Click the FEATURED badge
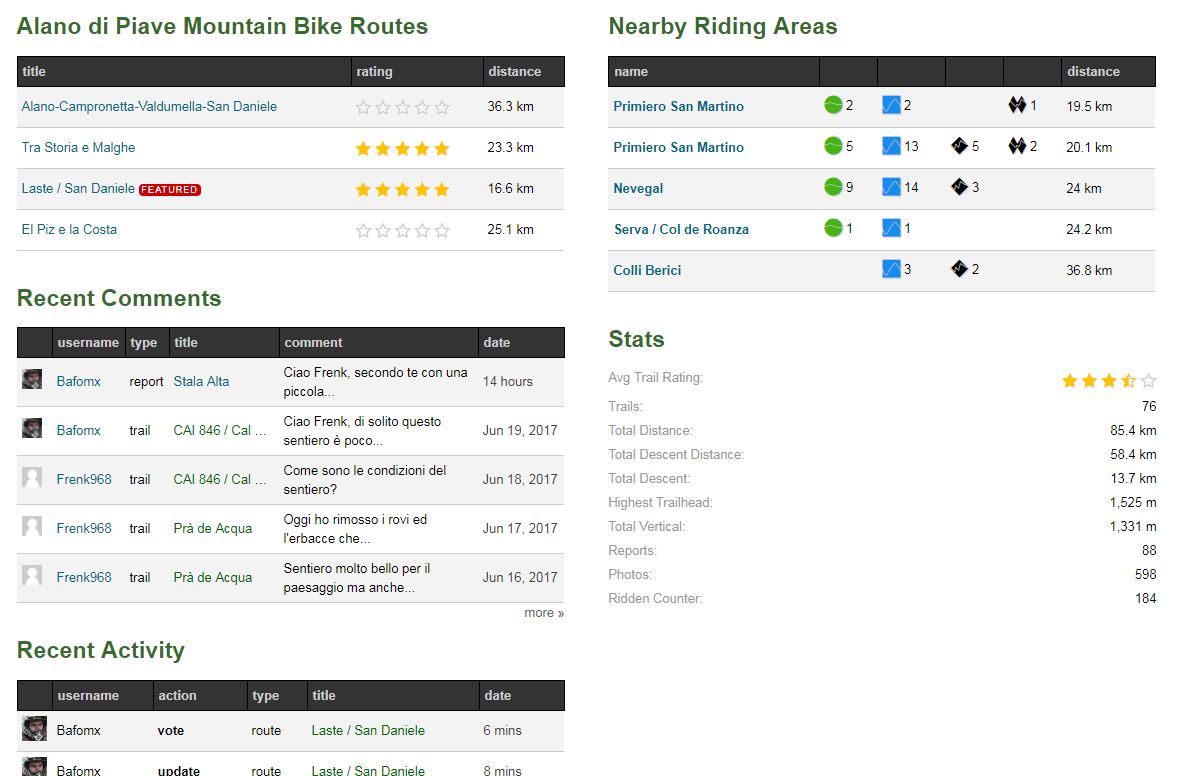 point(169,190)
